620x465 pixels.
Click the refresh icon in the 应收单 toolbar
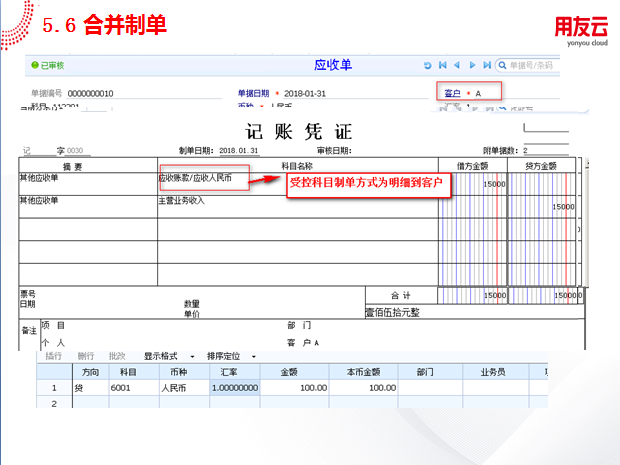[x=427, y=65]
